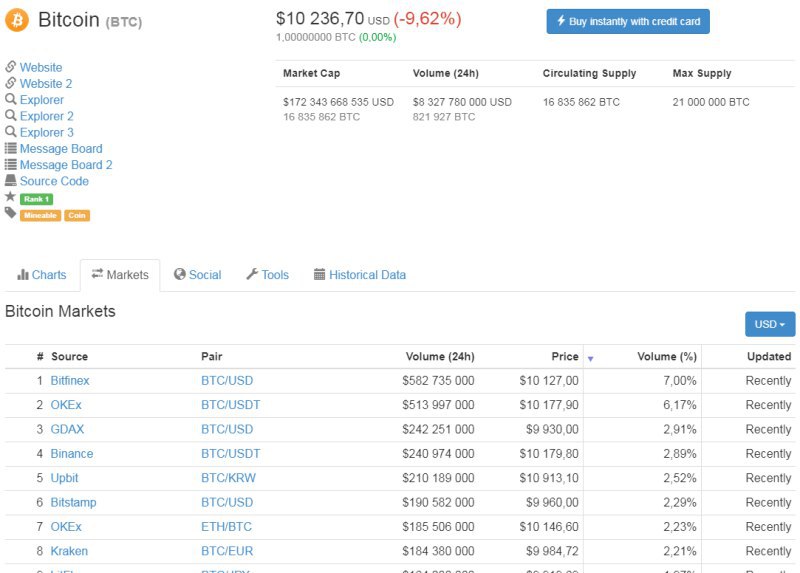Click the chain icon beside Website
The height and width of the screenshot is (573, 800).
point(11,66)
